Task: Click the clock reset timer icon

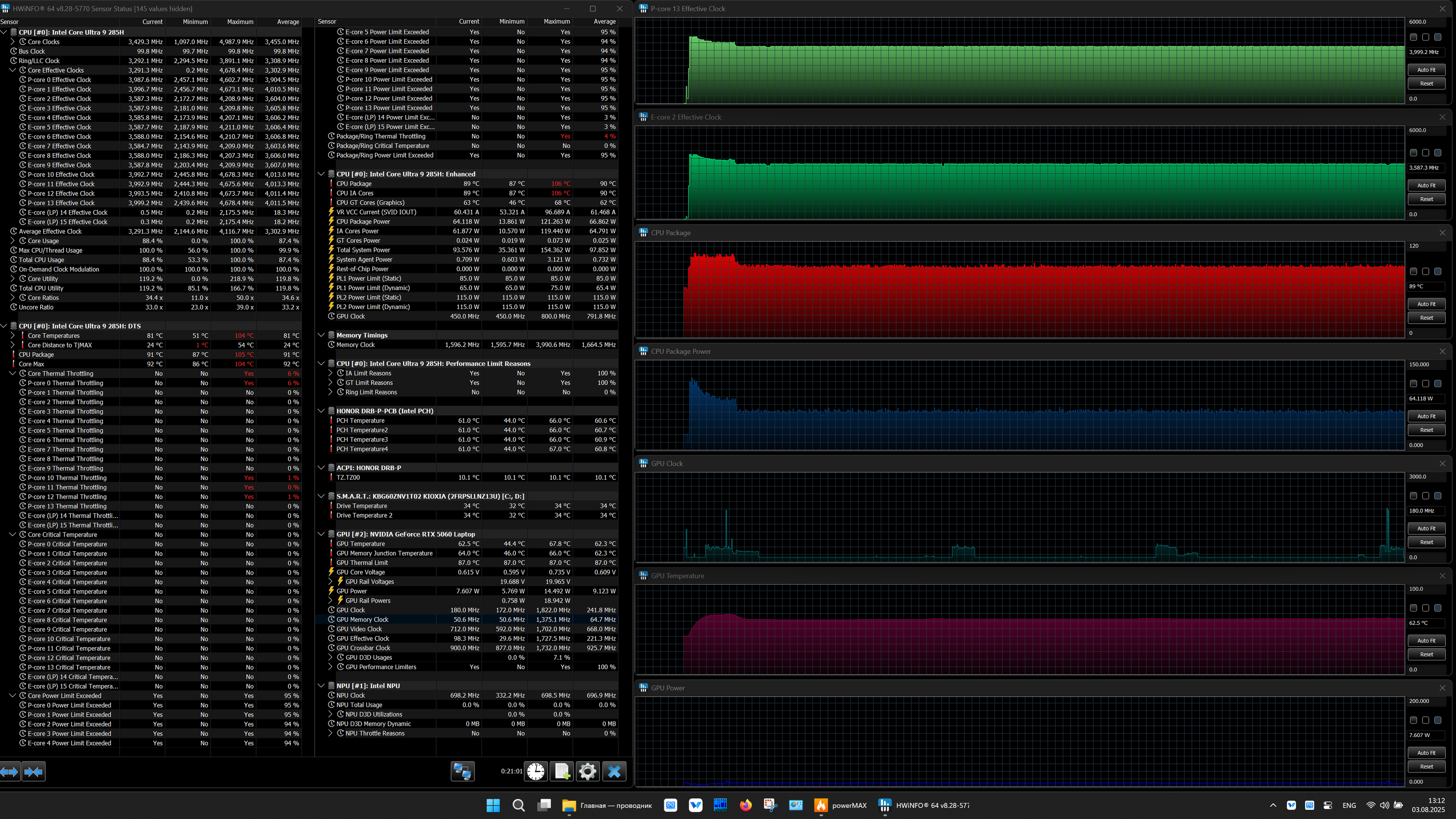Action: [x=535, y=771]
